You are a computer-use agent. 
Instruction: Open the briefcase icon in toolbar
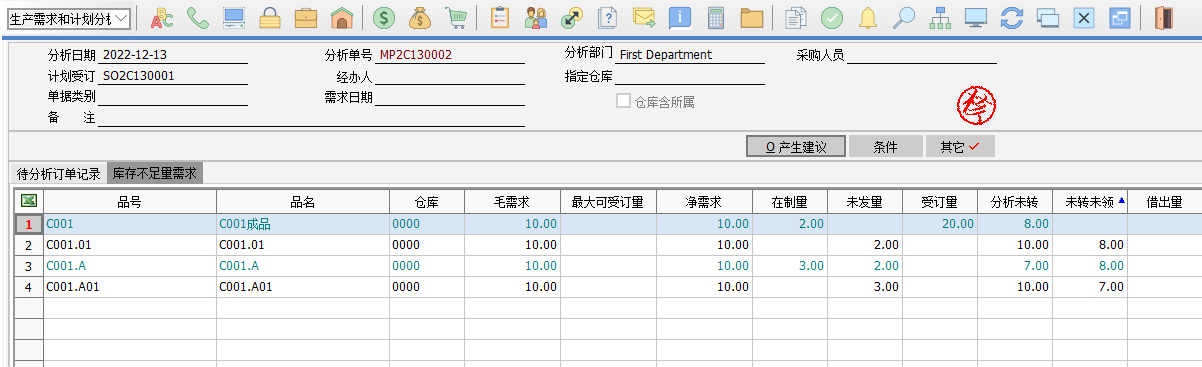tap(306, 17)
